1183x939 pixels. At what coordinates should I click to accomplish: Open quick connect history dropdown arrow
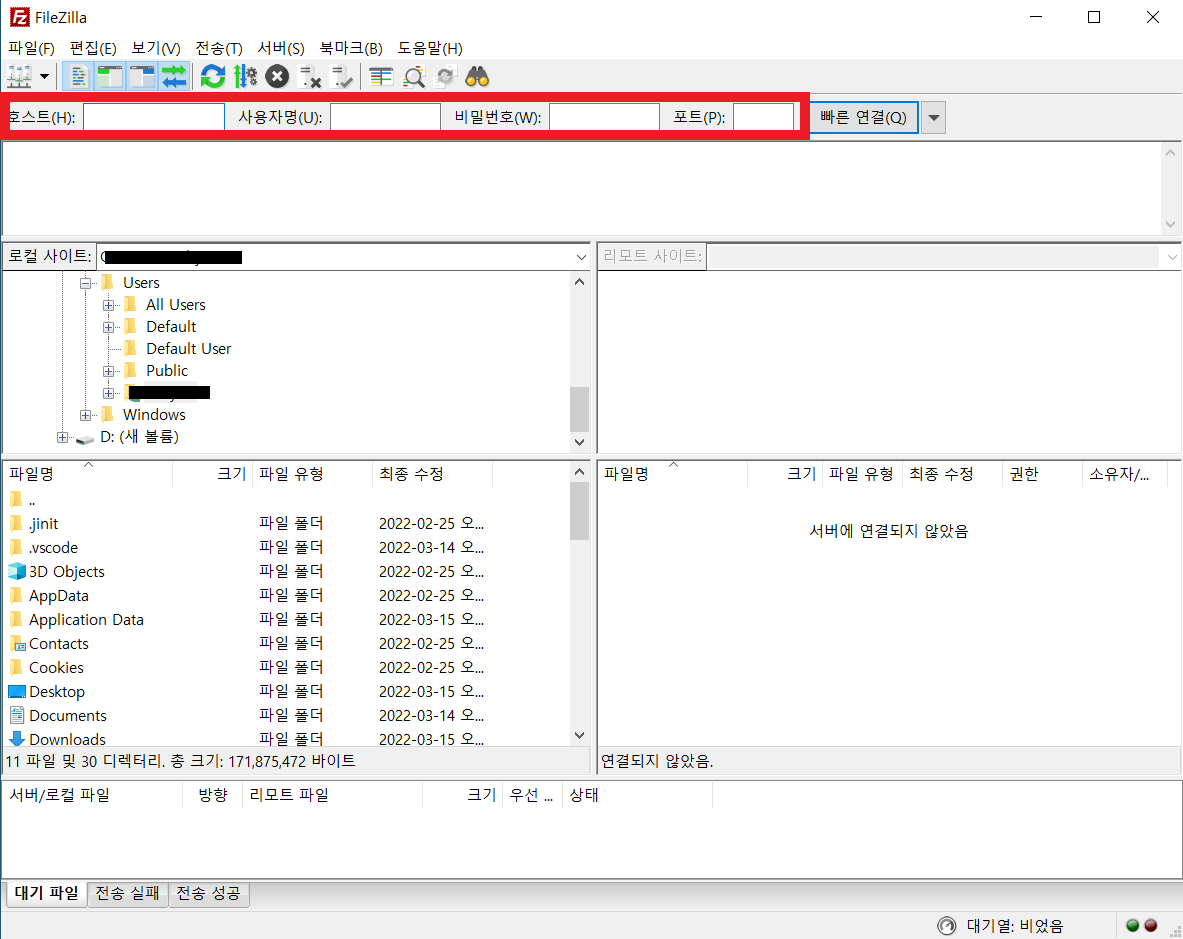[x=933, y=118]
